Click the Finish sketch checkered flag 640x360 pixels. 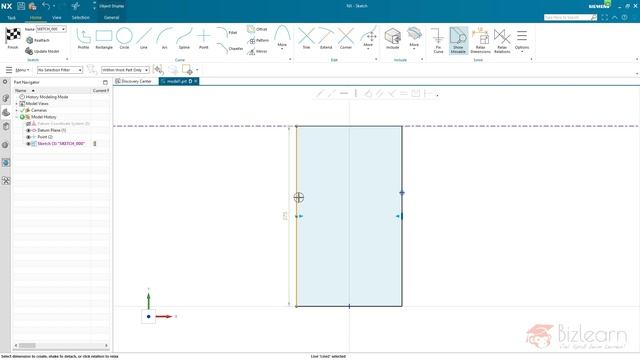(x=13, y=39)
